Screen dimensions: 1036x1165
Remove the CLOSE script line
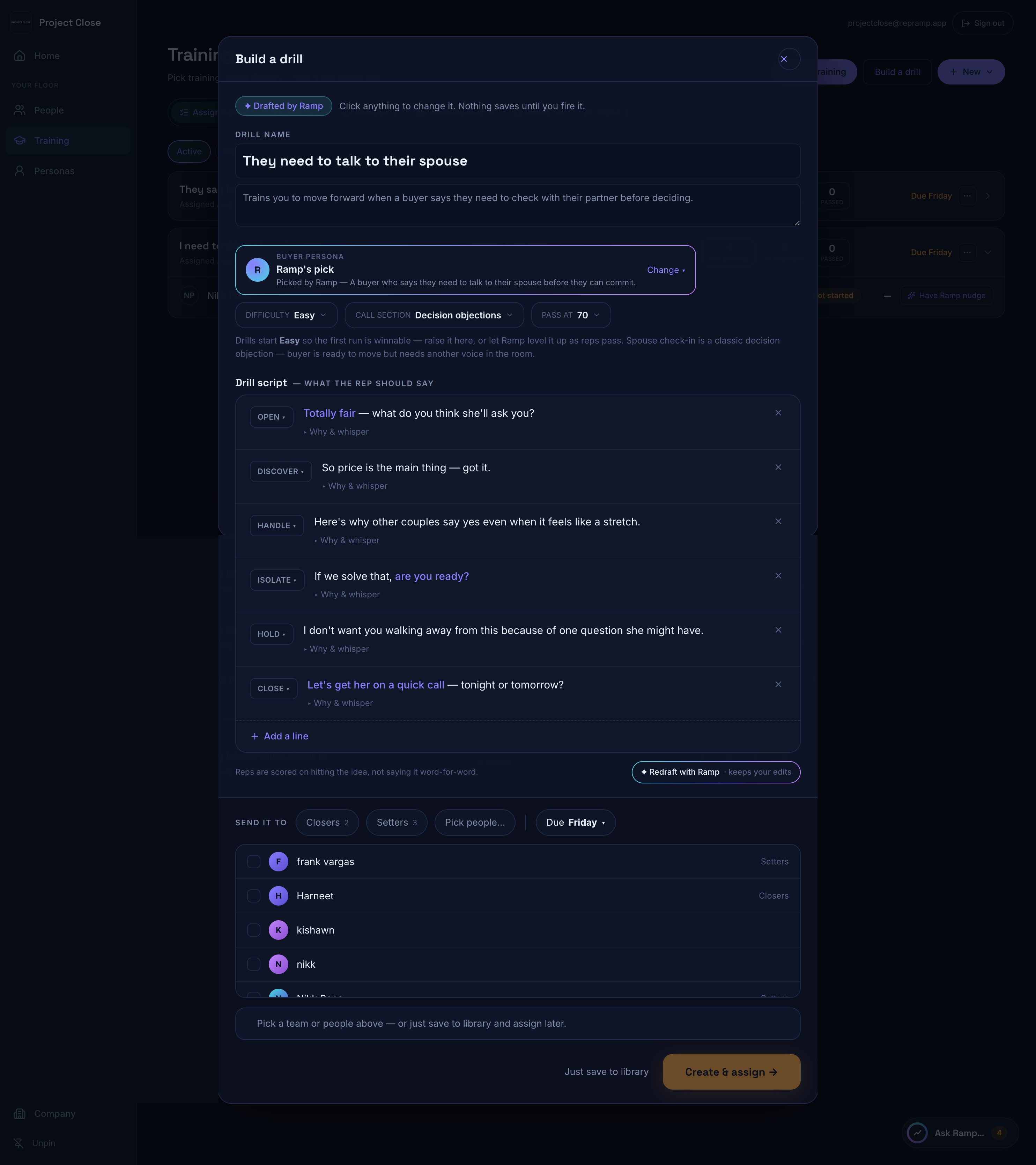point(778,685)
